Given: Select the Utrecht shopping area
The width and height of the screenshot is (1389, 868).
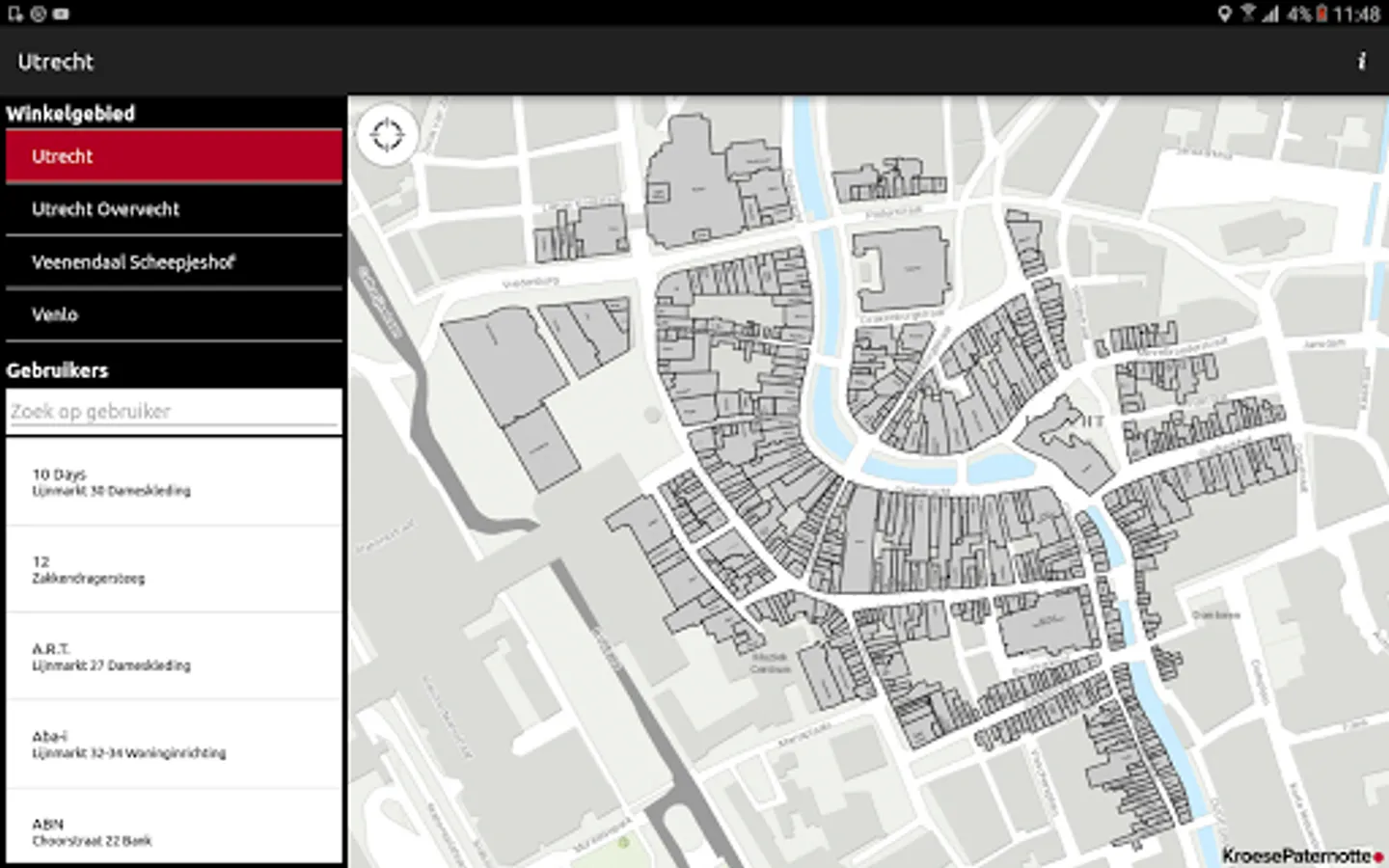Looking at the screenshot, I should pos(174,156).
